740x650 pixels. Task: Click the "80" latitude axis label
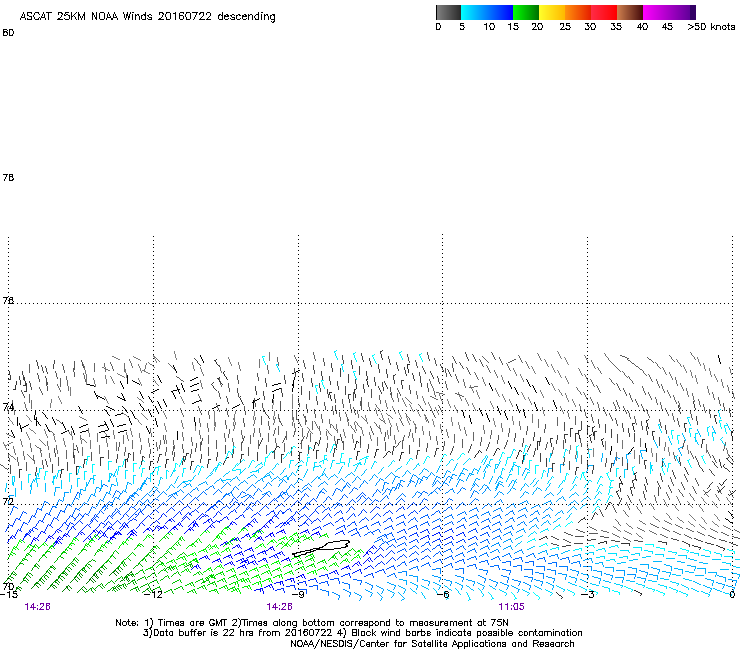click(8, 33)
